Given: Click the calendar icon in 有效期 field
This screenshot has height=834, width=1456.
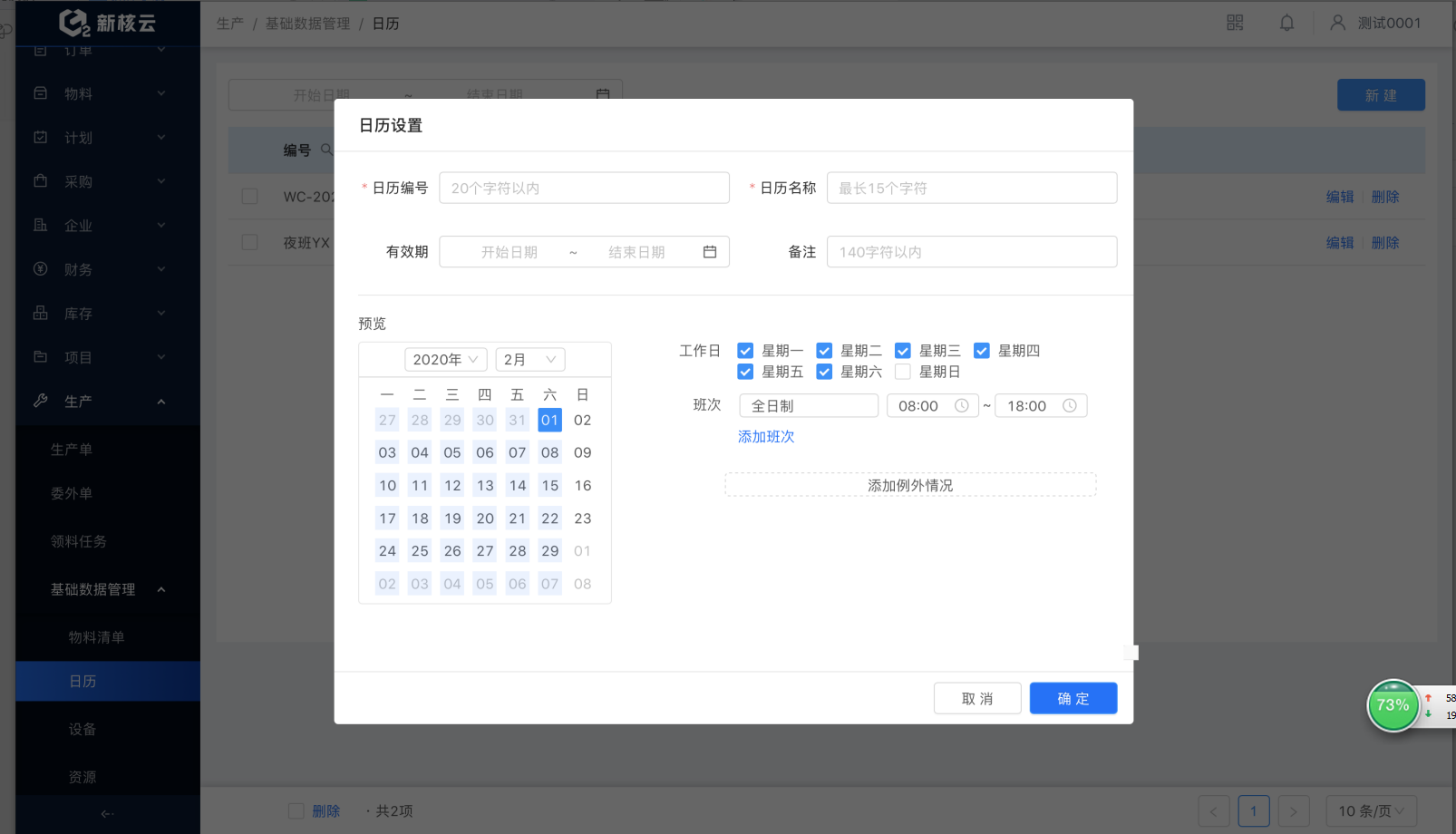Looking at the screenshot, I should coord(710,252).
